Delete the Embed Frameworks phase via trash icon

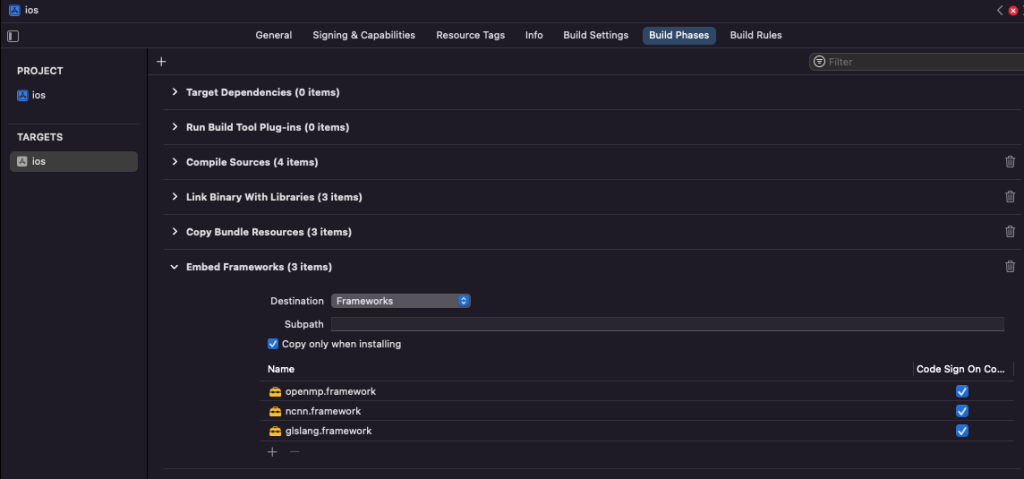1010,267
